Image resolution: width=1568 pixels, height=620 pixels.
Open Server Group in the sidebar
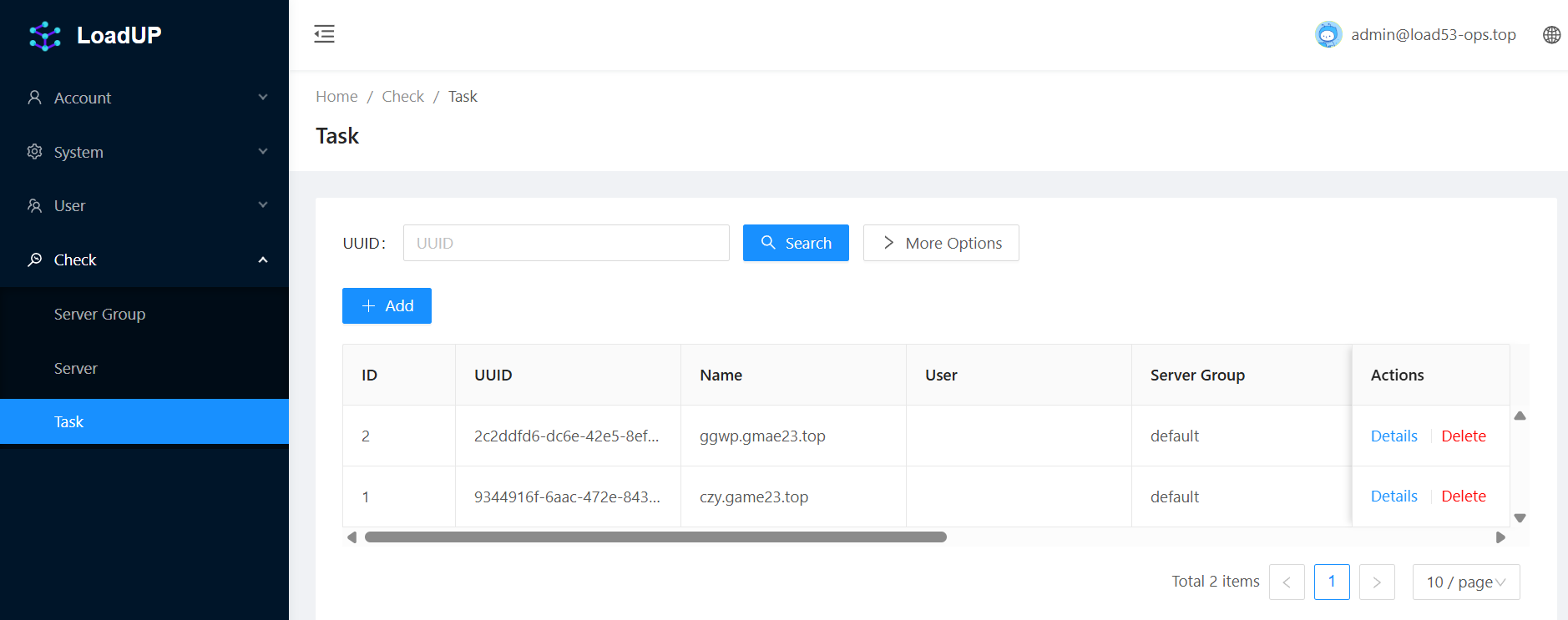pyautogui.click(x=99, y=315)
